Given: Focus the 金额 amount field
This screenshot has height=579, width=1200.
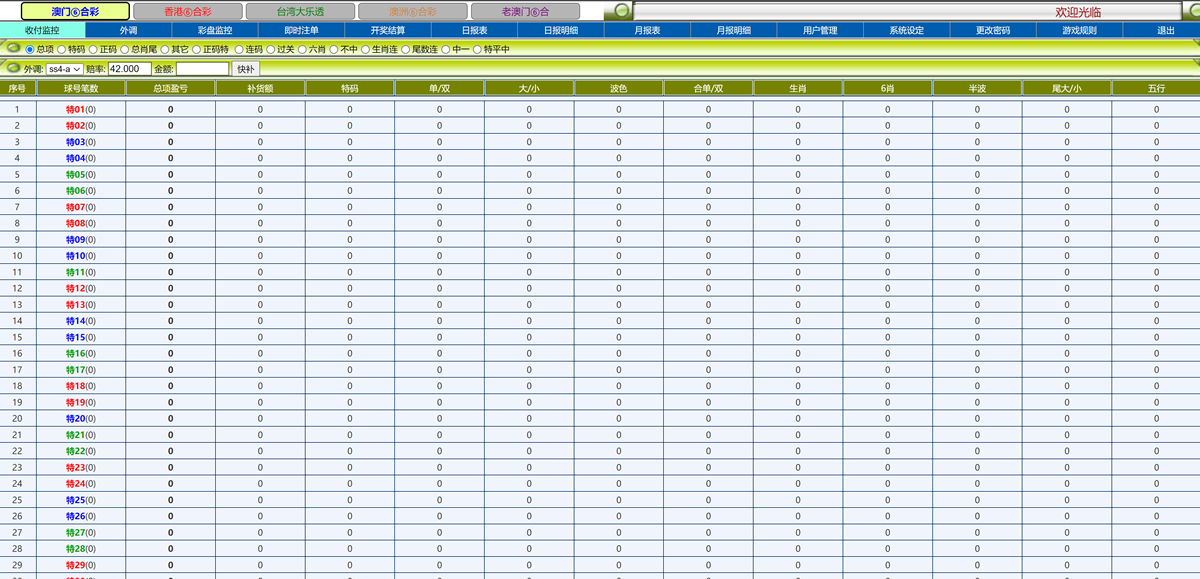Looking at the screenshot, I should click(x=203, y=69).
